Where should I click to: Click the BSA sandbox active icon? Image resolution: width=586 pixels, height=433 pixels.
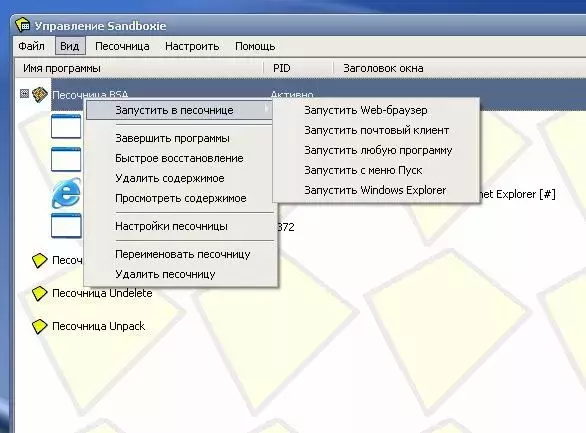coord(40,94)
